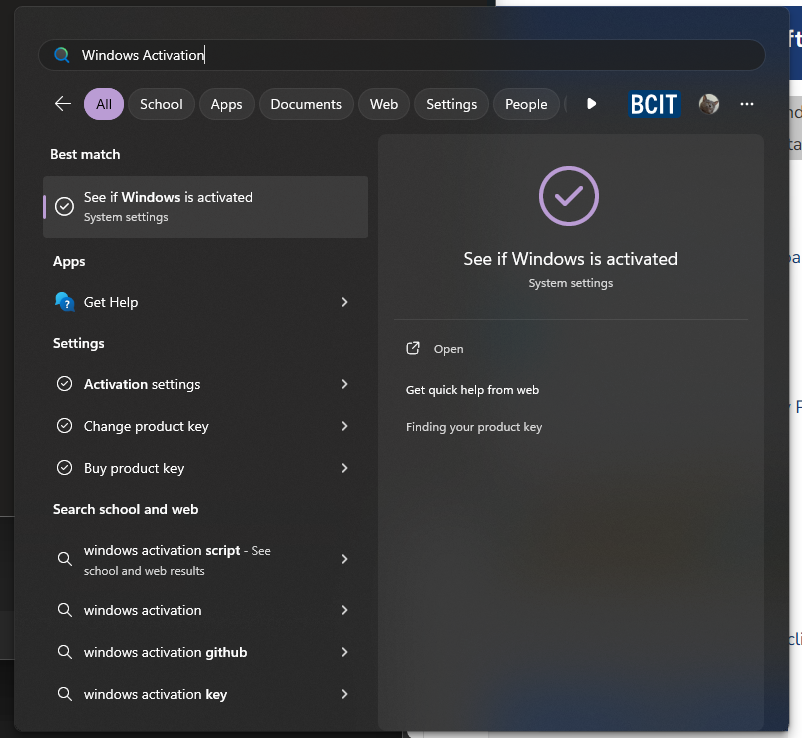Expand the Get Help result chevron
802x738 pixels.
(344, 302)
